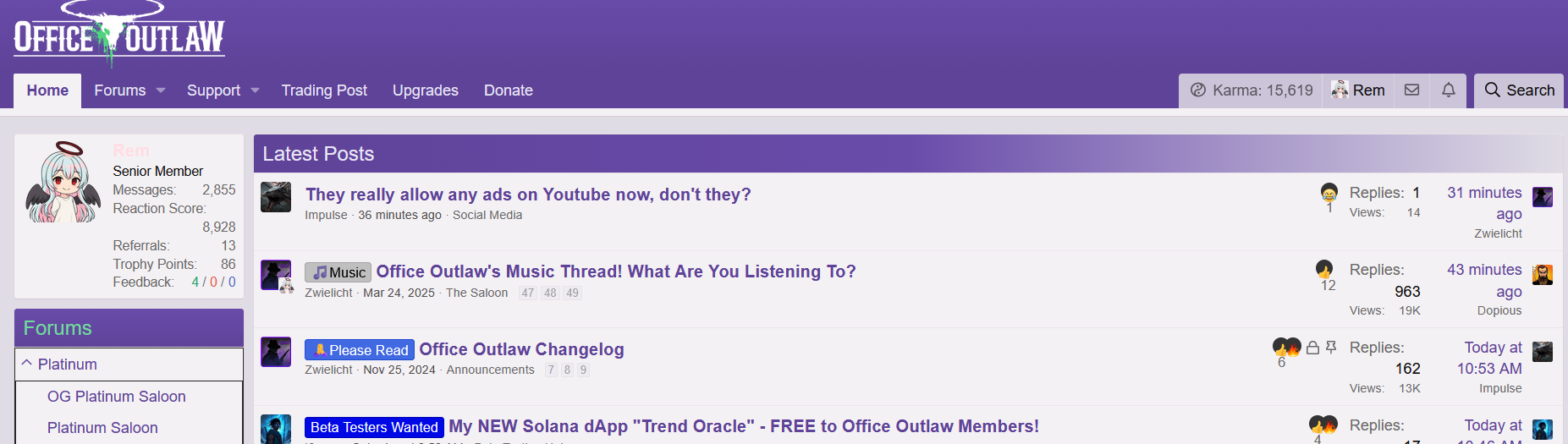
Task: Click the Please Read prefix badge
Action: (x=360, y=350)
